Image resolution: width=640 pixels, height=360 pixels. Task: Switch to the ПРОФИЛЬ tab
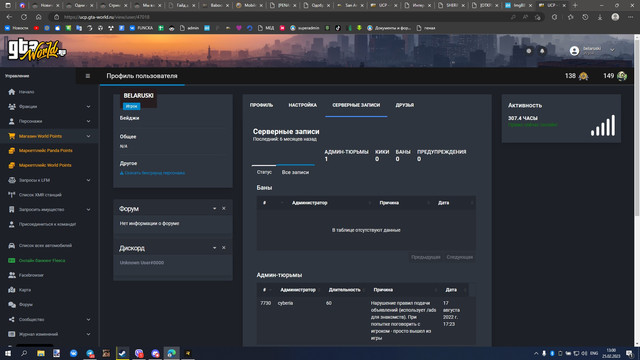(x=261, y=105)
